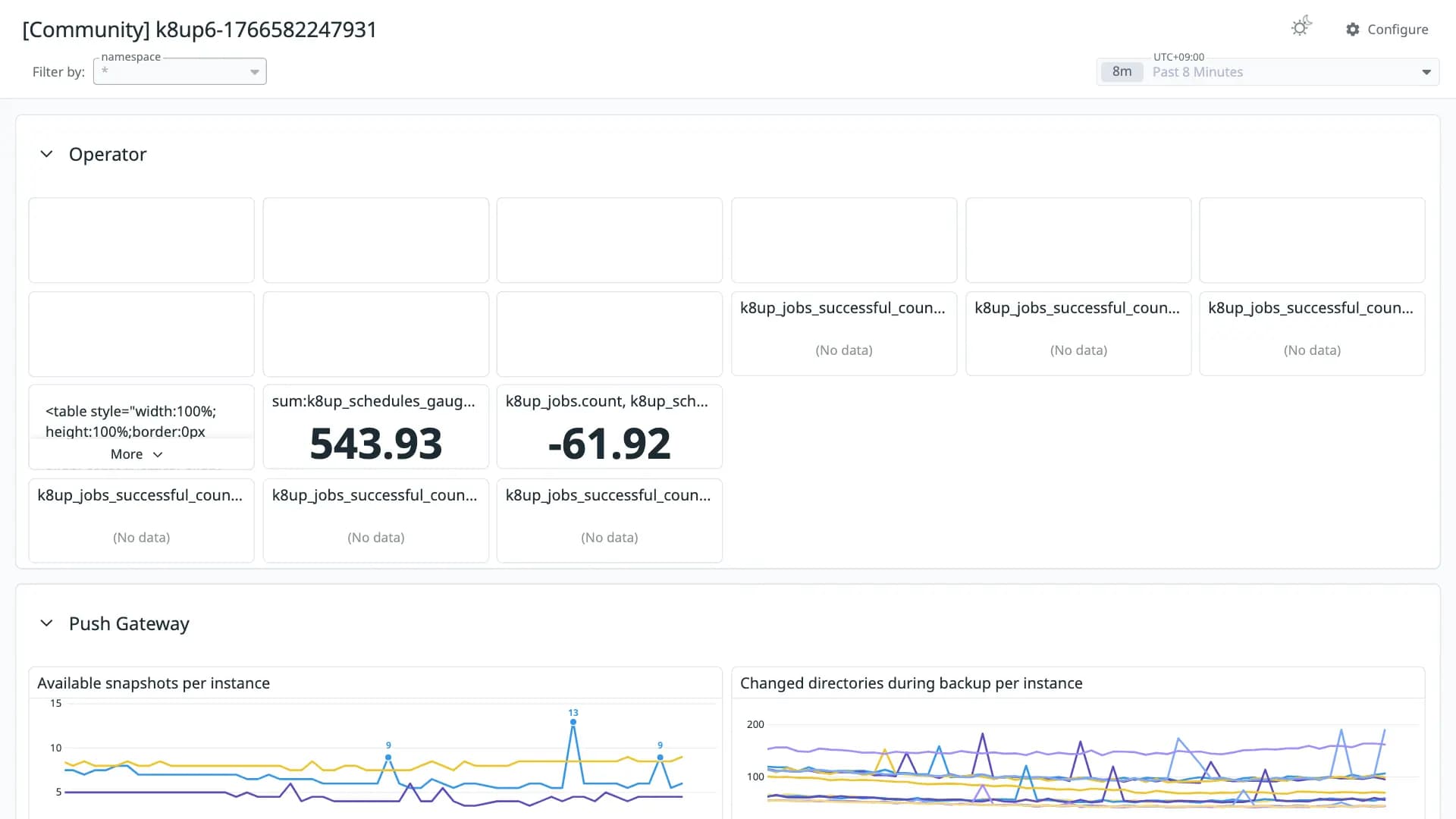Click the 13 peak marker on snapshots chart

pos(573,722)
